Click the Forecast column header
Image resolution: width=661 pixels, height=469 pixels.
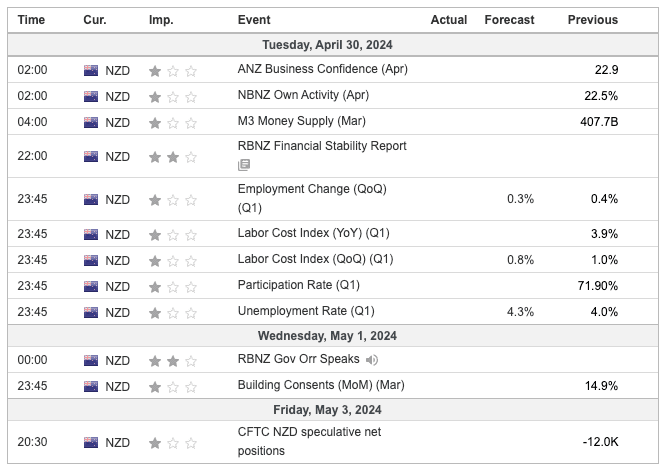point(509,20)
